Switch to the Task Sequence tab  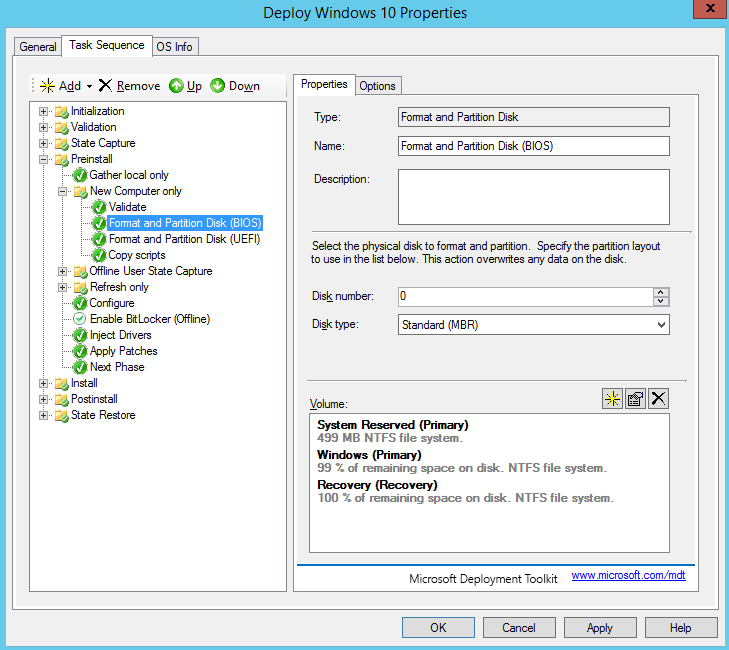click(107, 45)
